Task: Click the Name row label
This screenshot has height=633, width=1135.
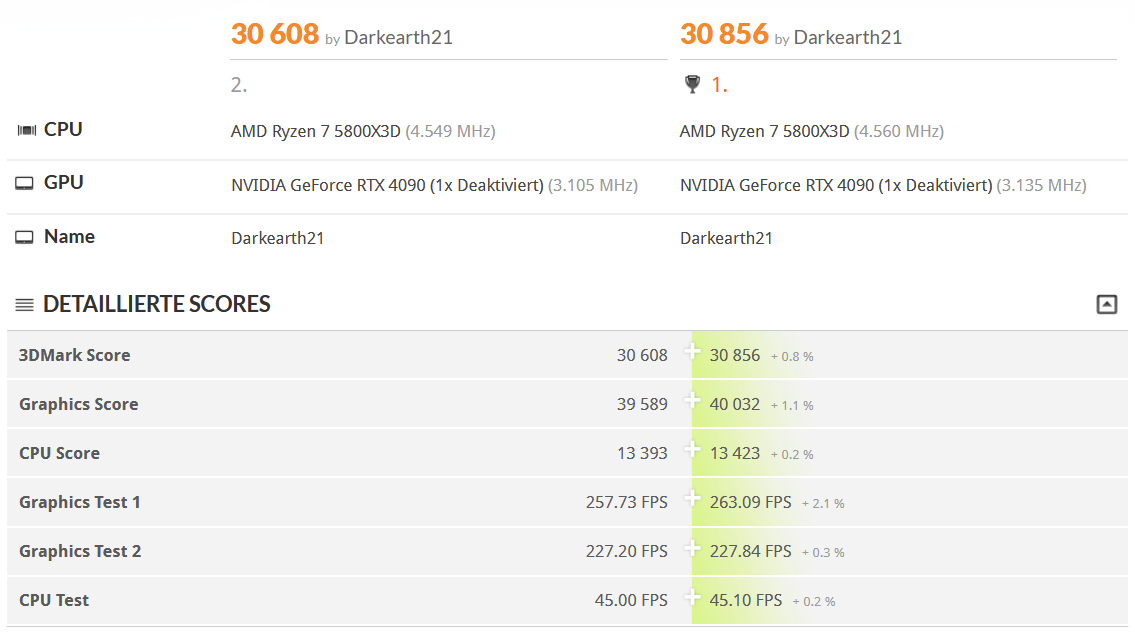Action: point(69,237)
